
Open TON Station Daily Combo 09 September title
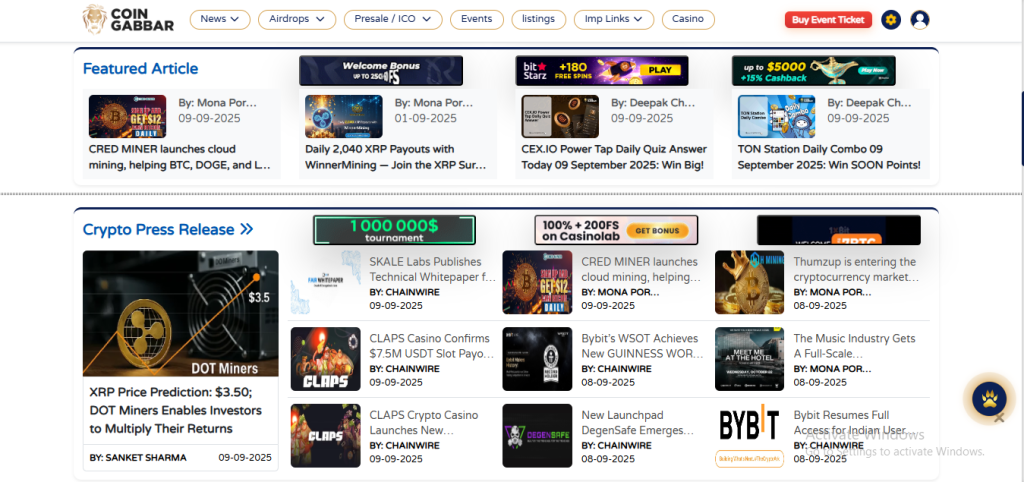(829, 157)
